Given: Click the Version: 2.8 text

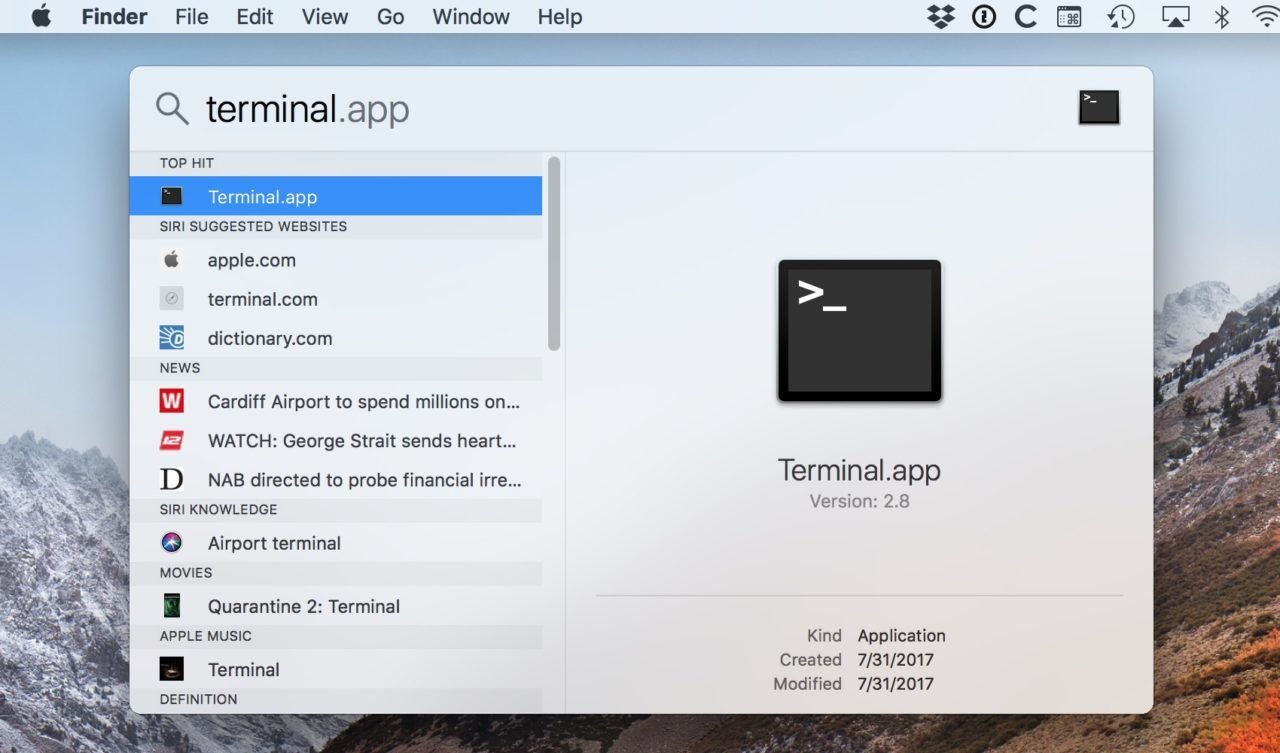Looking at the screenshot, I should tap(859, 501).
